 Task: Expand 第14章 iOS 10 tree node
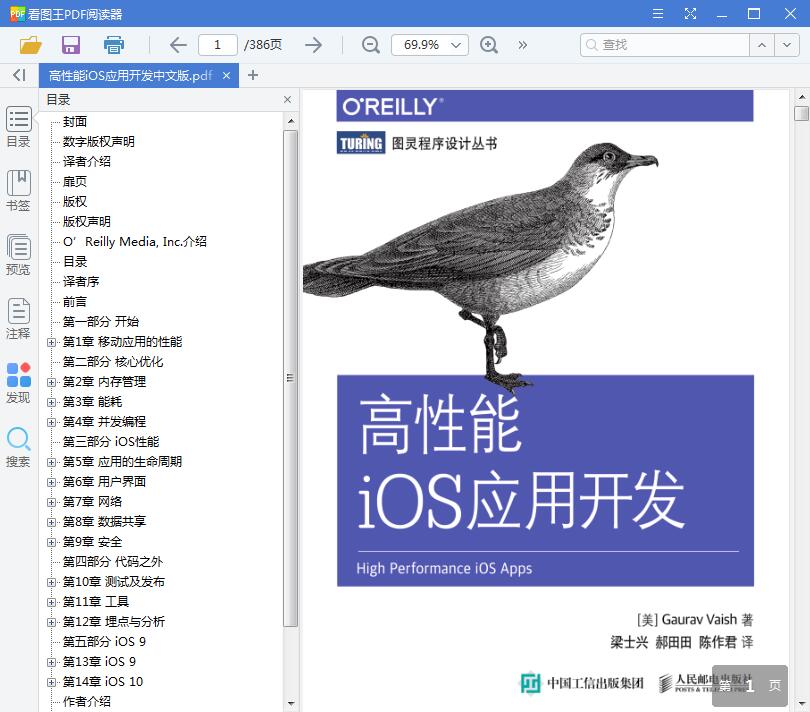(x=51, y=683)
